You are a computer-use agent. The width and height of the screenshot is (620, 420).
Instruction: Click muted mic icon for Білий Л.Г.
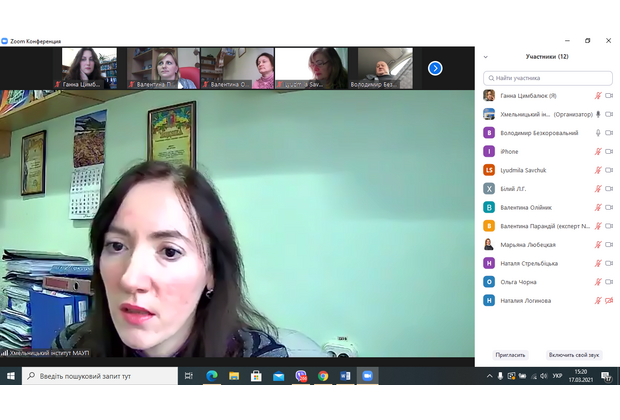pos(598,189)
